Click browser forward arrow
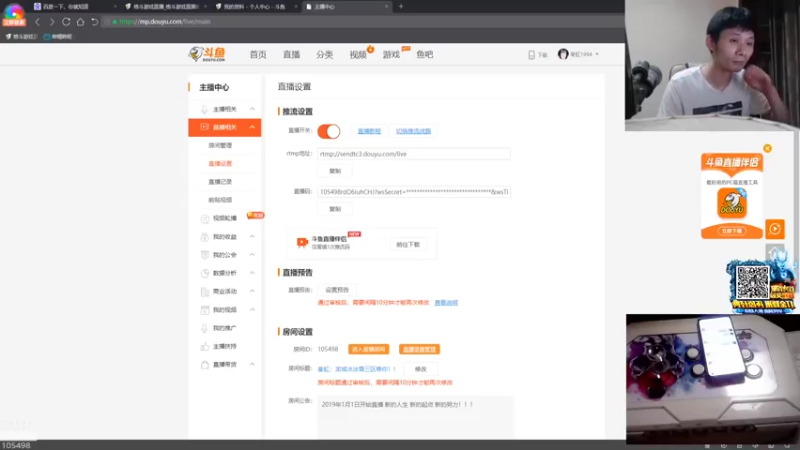 (x=52, y=22)
